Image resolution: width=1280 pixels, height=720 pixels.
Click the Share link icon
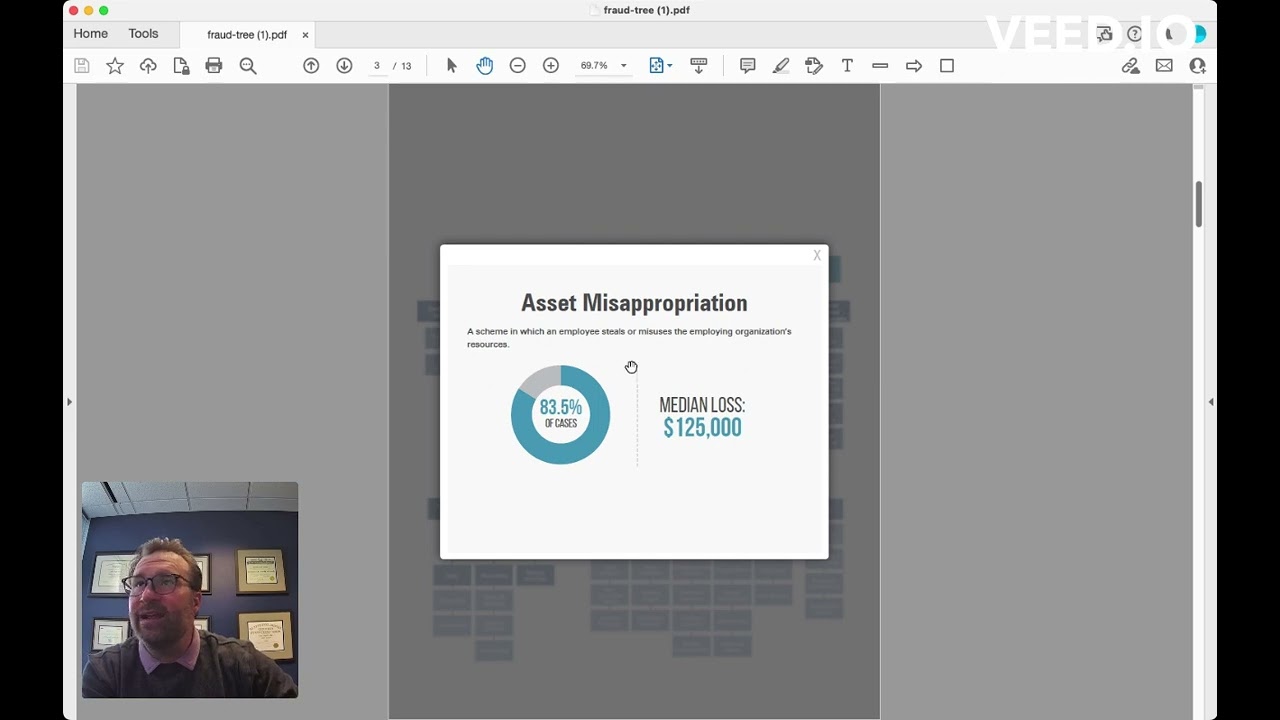(x=1131, y=66)
